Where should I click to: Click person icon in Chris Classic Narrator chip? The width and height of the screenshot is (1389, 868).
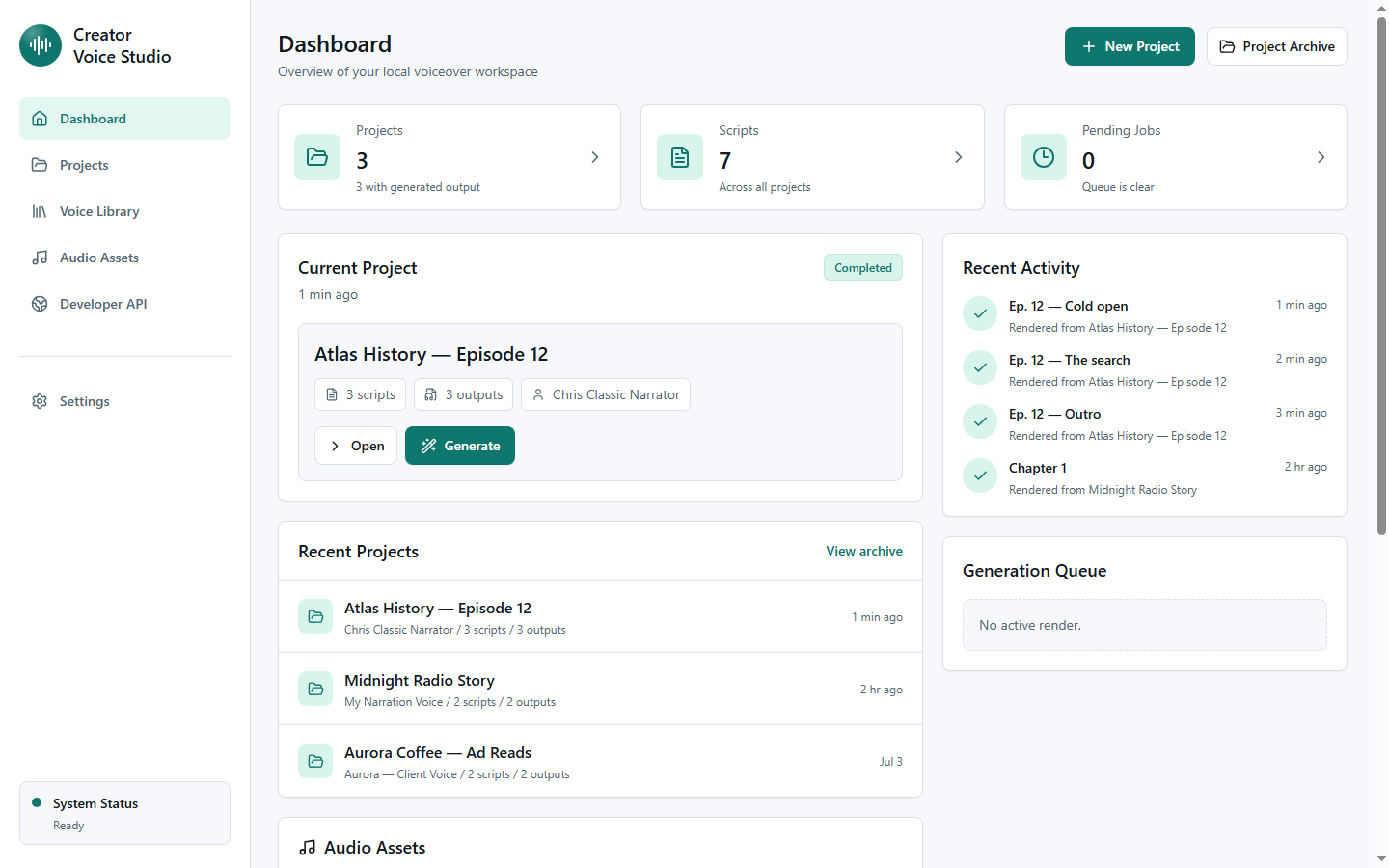(538, 394)
